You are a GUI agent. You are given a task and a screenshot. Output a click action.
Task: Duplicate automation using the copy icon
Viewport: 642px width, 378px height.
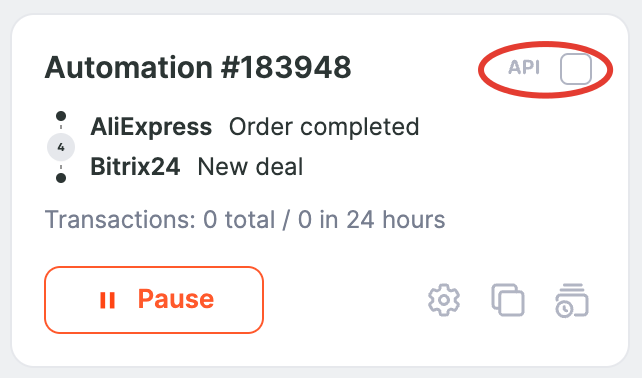coord(508,300)
